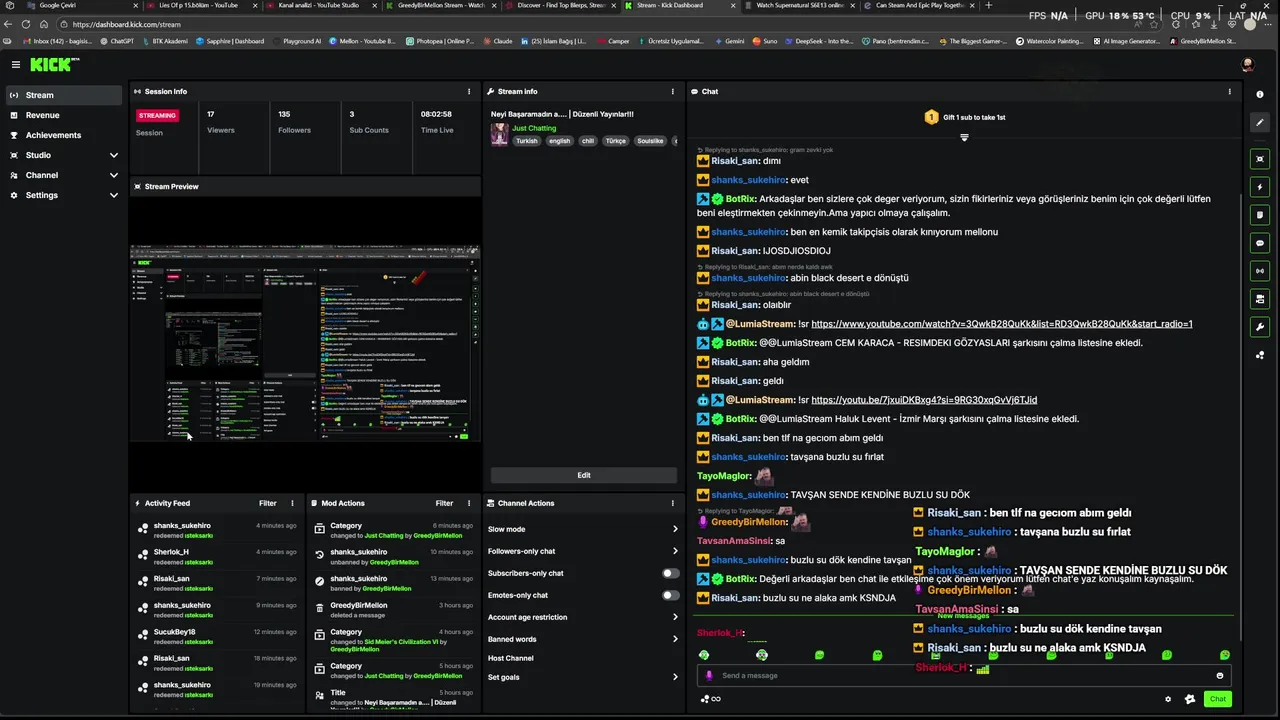Click the server layout icon in right sidebar

(x=1260, y=299)
